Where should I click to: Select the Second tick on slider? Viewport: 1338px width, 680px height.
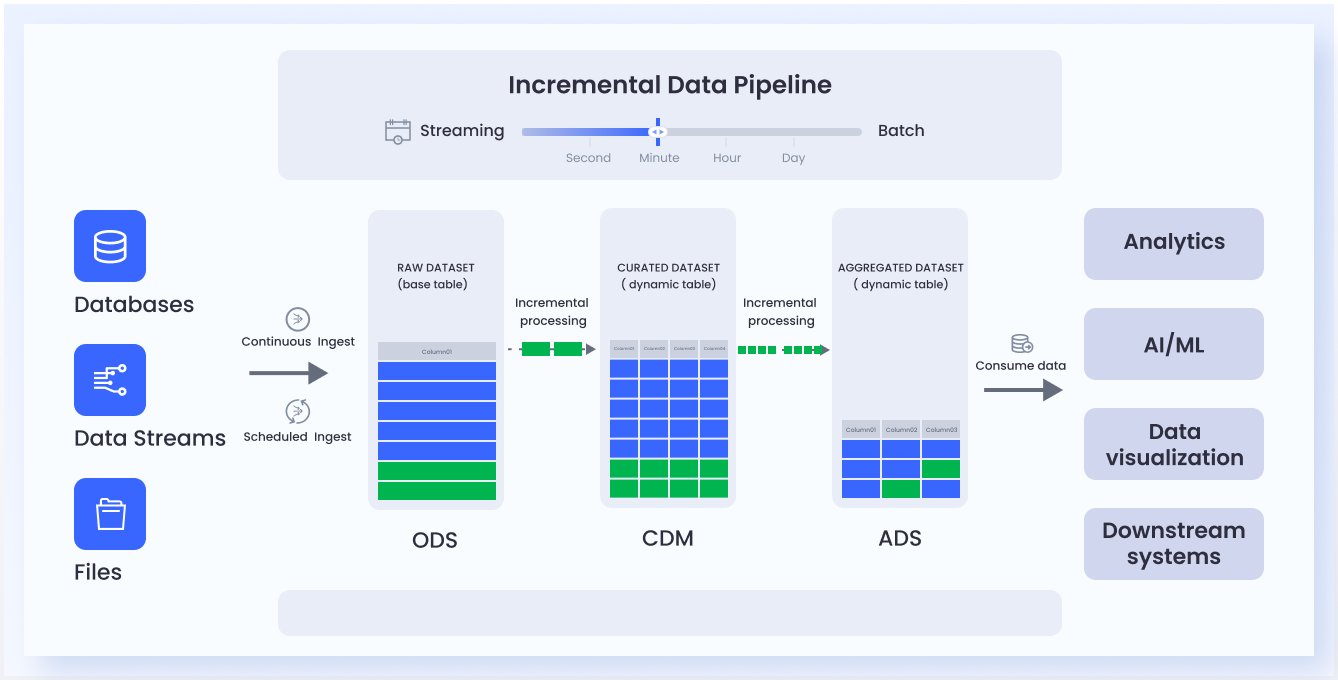coord(588,158)
